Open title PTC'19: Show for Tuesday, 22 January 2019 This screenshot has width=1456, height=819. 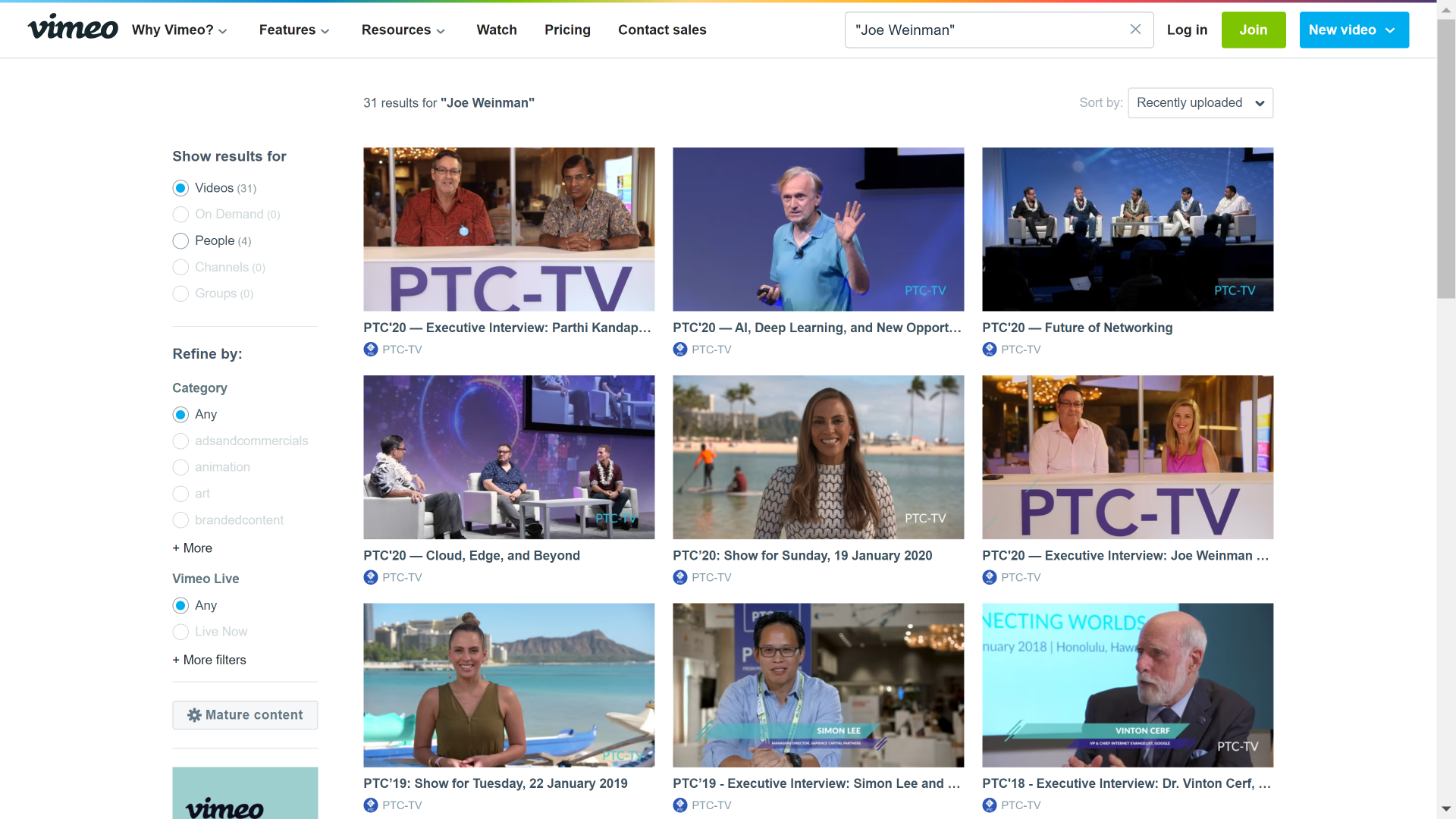(495, 783)
